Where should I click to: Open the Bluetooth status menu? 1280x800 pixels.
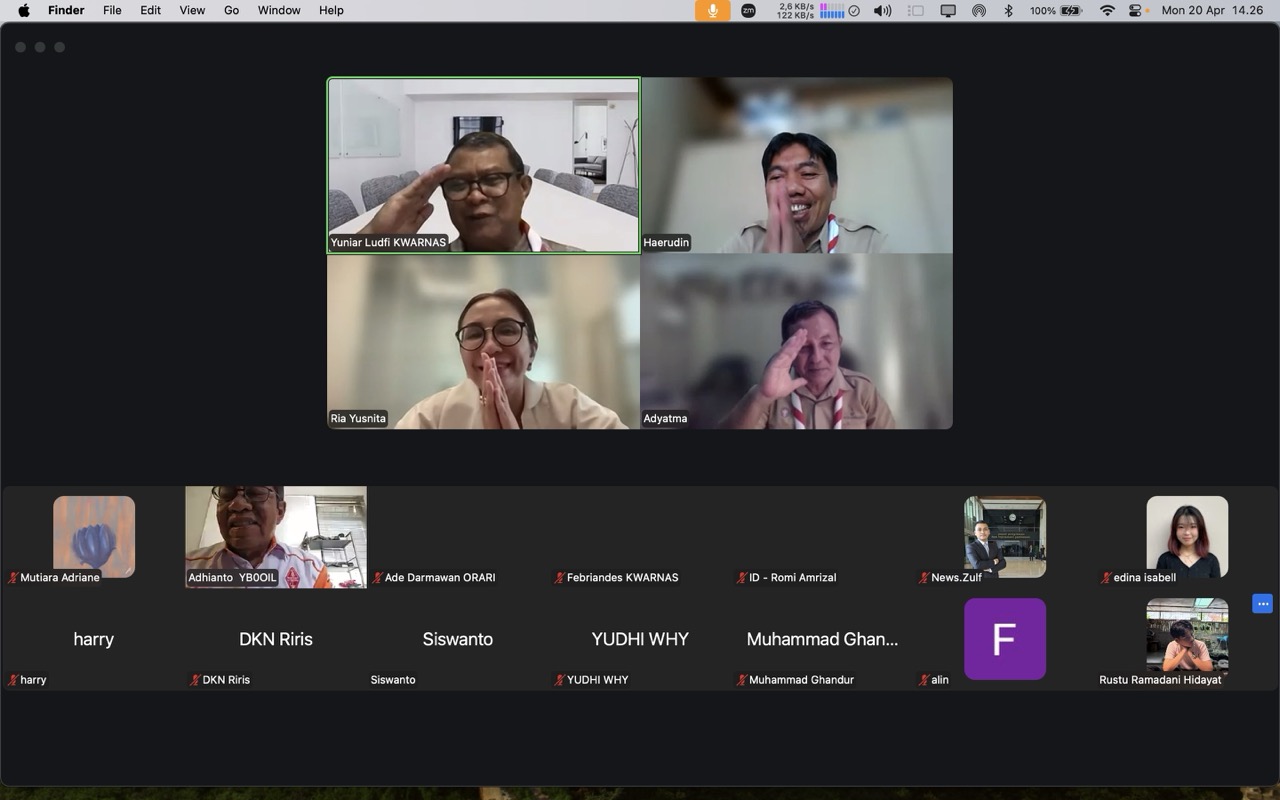(1008, 10)
